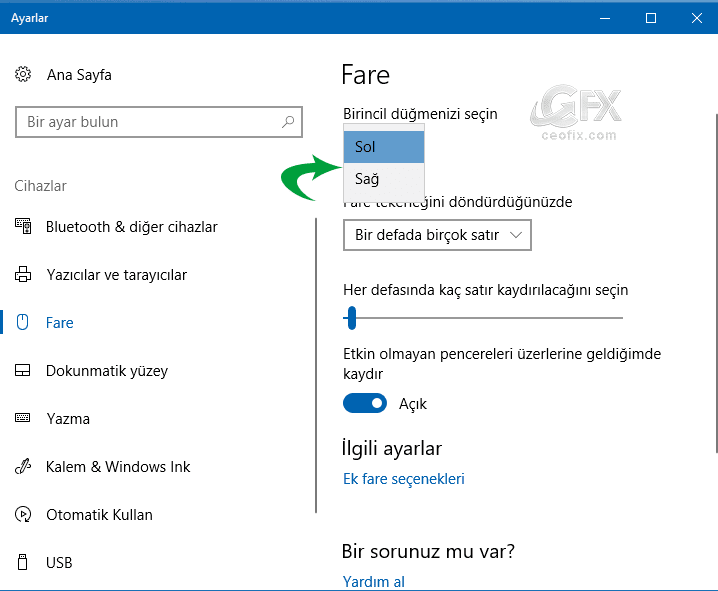Click the Cihazlar category label
Viewport: 718px width, 591px height.
click(40, 186)
